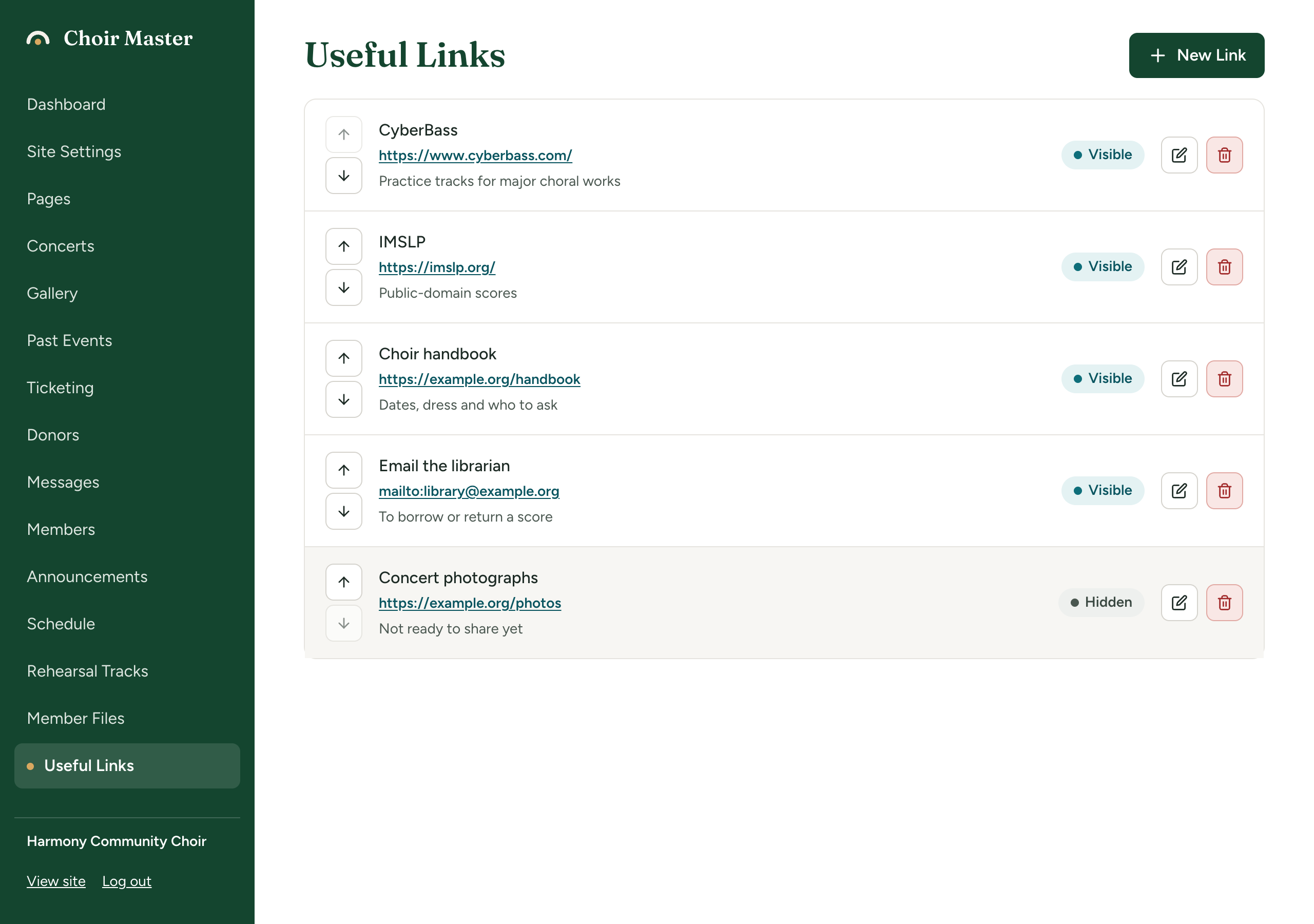The width and height of the screenshot is (1314, 924).
Task: Edit the Concert photographs link
Action: [x=1179, y=603]
